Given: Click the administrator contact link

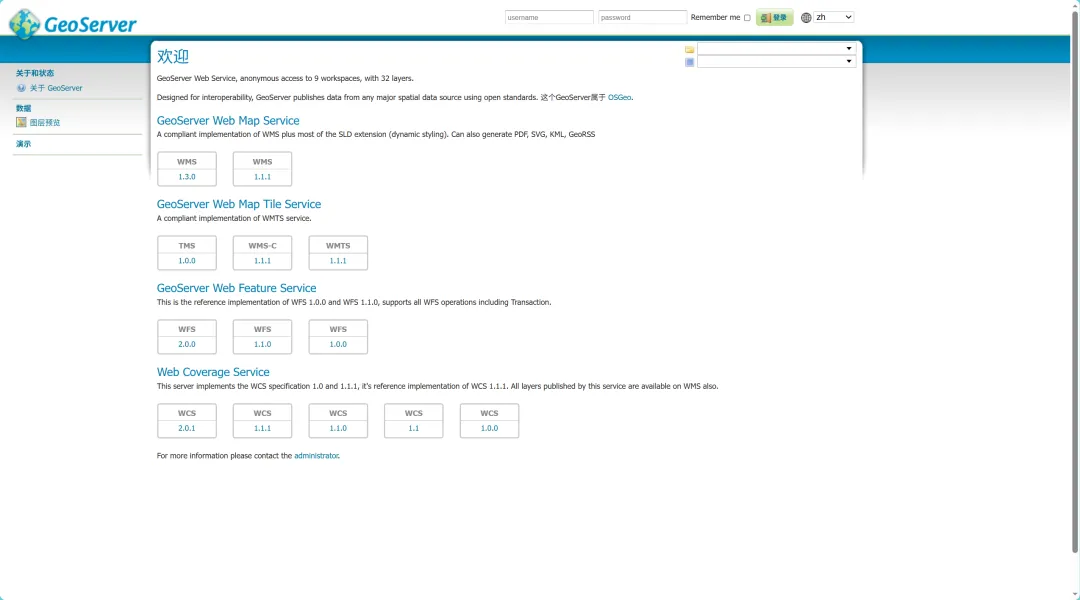Looking at the screenshot, I should tap(316, 456).
